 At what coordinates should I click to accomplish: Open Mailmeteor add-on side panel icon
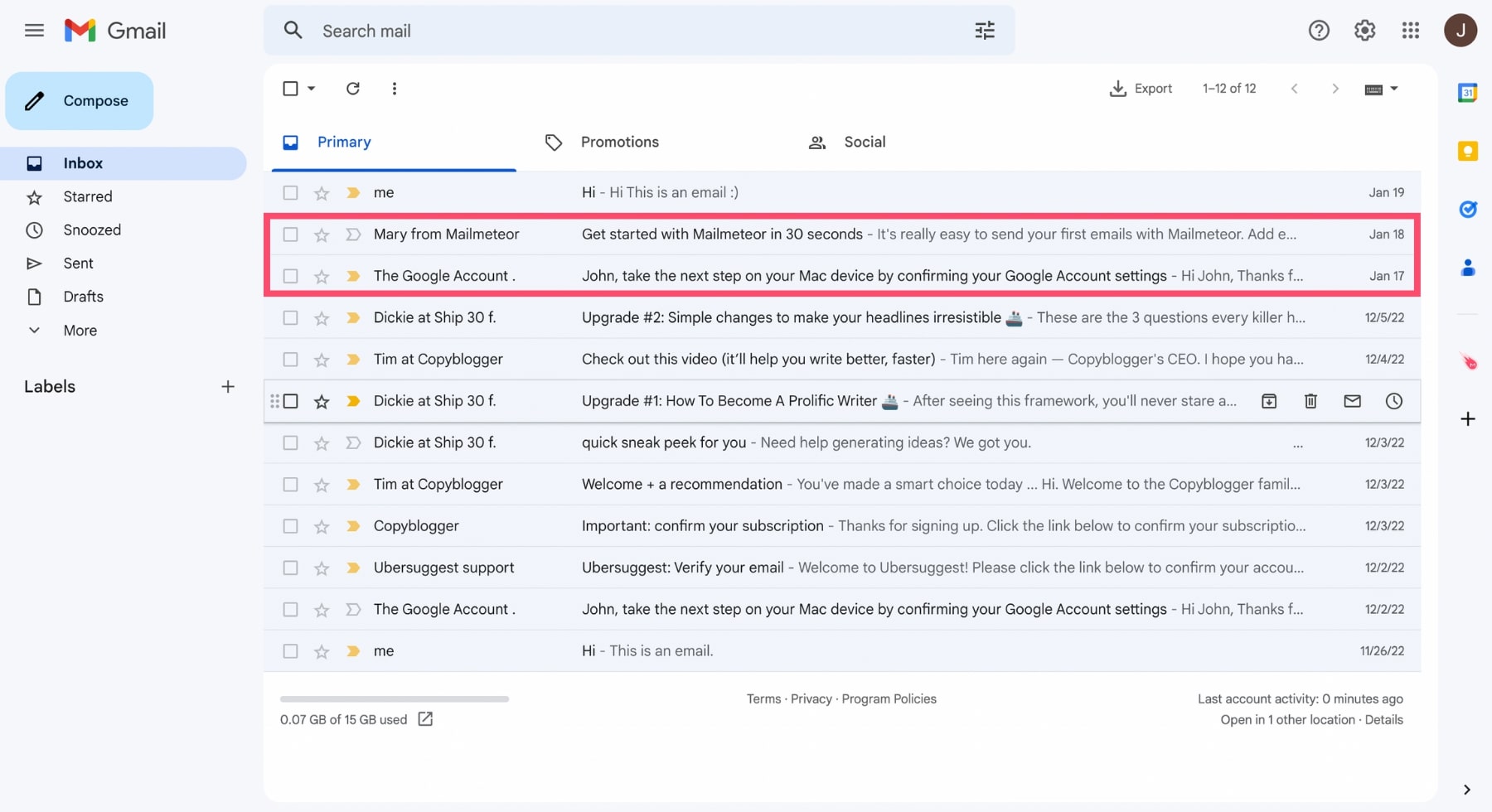(x=1468, y=361)
